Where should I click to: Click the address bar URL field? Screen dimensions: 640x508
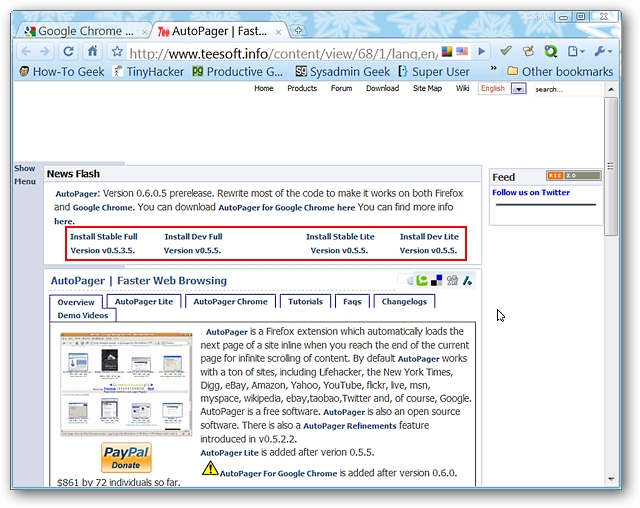point(283,53)
